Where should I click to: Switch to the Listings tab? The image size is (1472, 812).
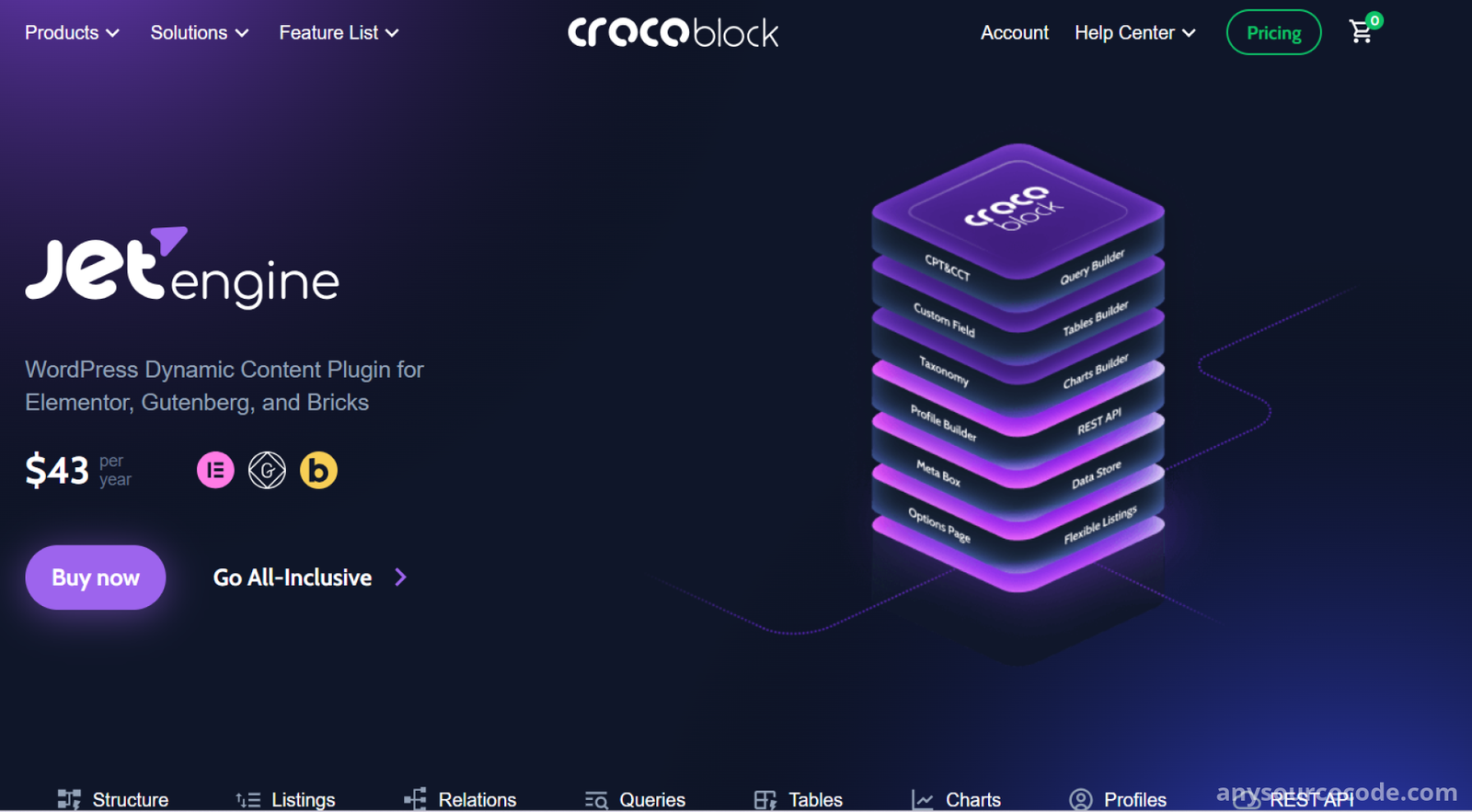tap(285, 799)
